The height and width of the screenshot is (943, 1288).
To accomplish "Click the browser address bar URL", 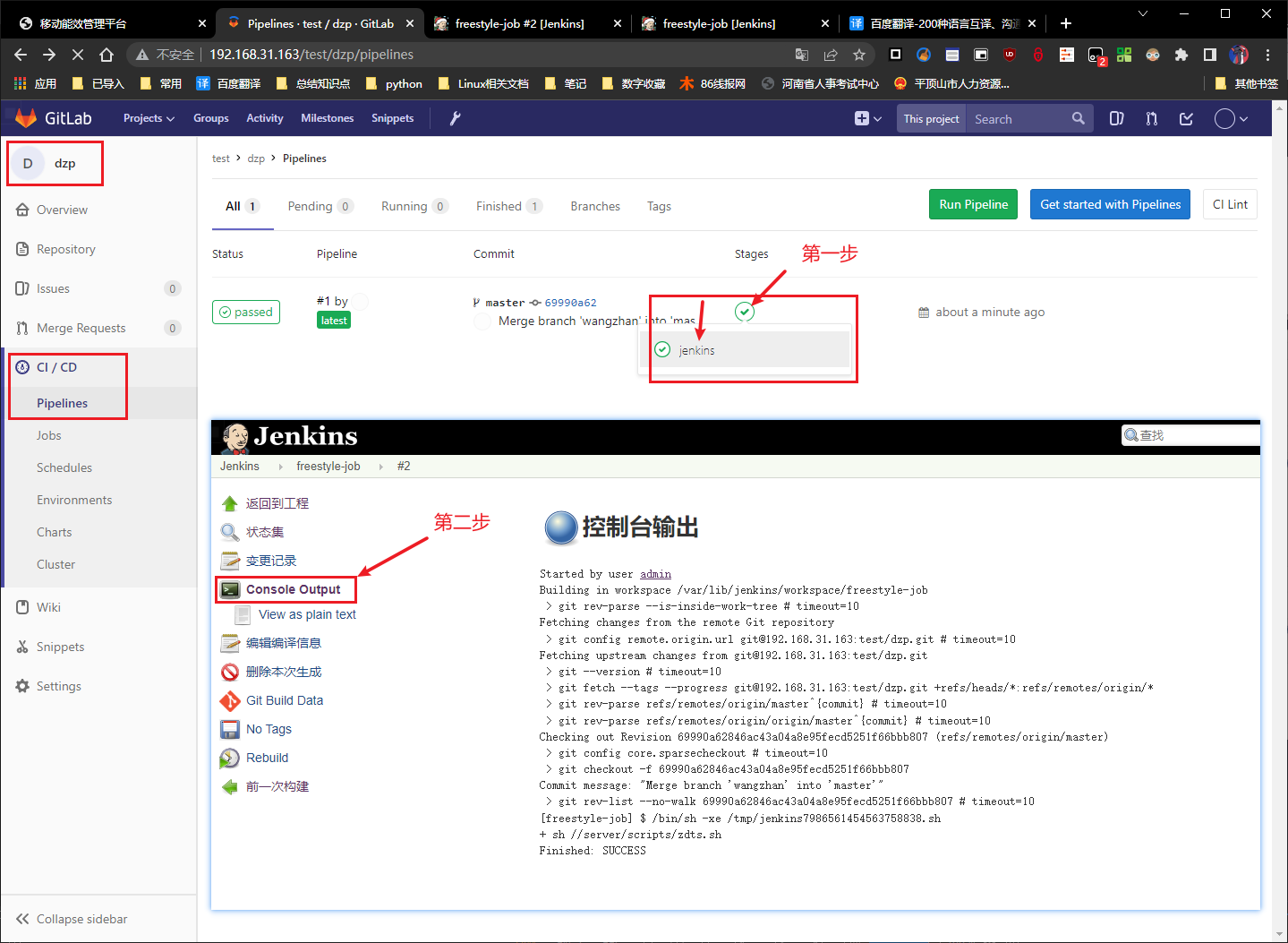I will [x=311, y=55].
